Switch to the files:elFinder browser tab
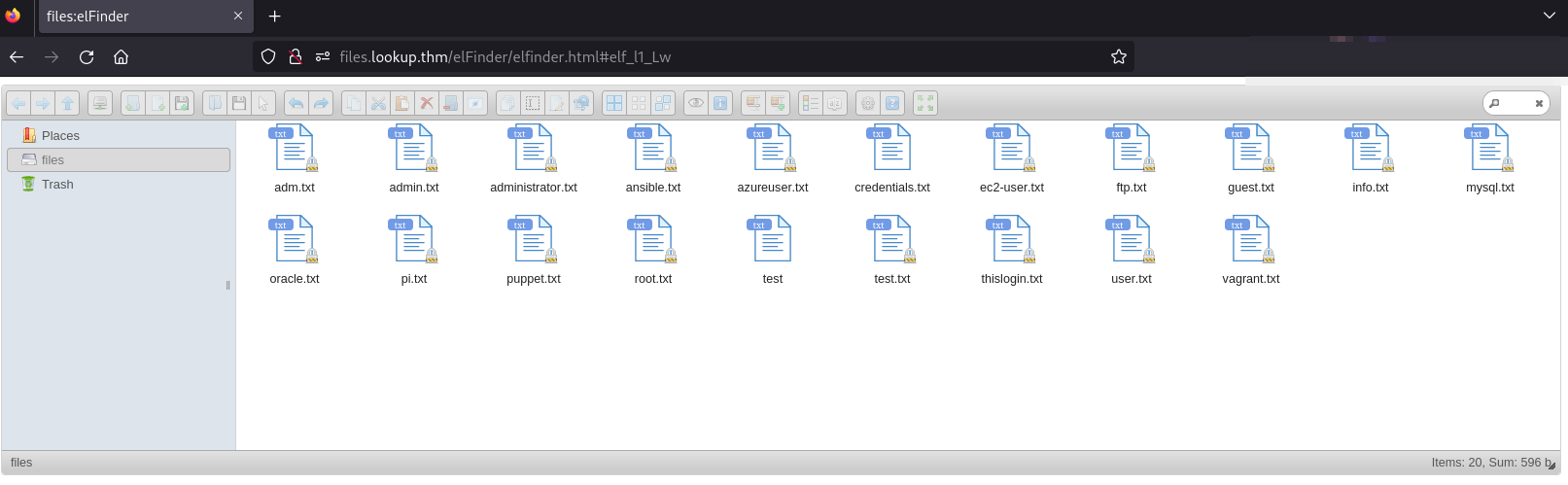Viewport: 1568px width, 485px height. click(136, 17)
